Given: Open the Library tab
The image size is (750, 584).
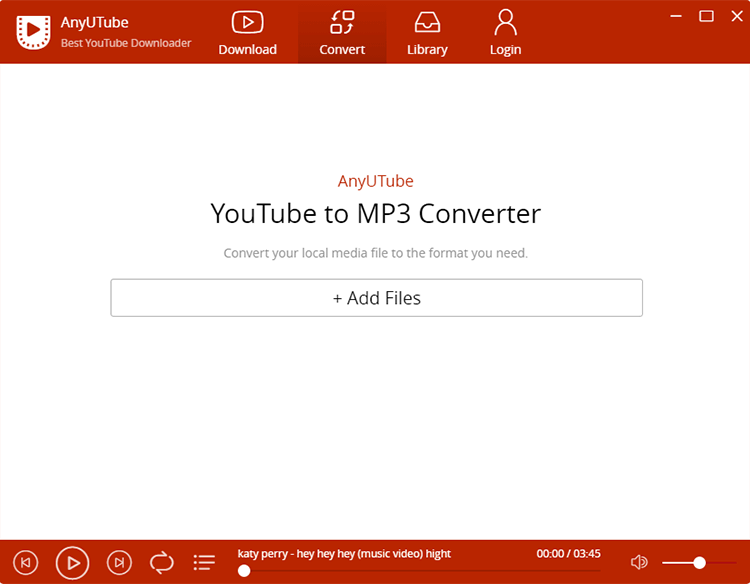Looking at the screenshot, I should pos(427,33).
